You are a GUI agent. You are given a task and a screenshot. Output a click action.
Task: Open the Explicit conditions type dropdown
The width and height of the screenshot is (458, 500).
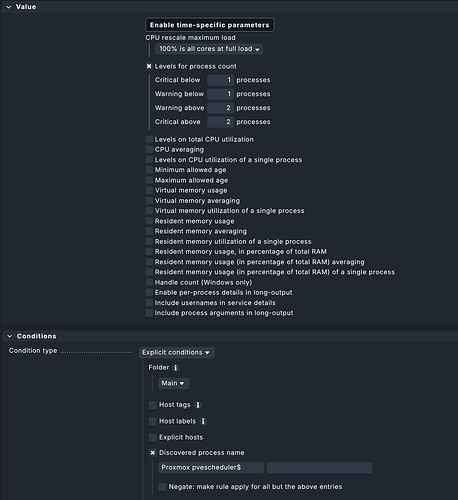(x=177, y=352)
